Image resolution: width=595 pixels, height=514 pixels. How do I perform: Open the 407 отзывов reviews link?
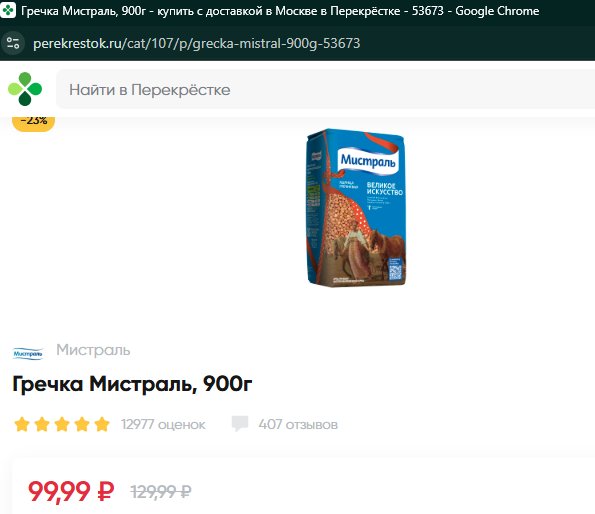click(x=298, y=424)
